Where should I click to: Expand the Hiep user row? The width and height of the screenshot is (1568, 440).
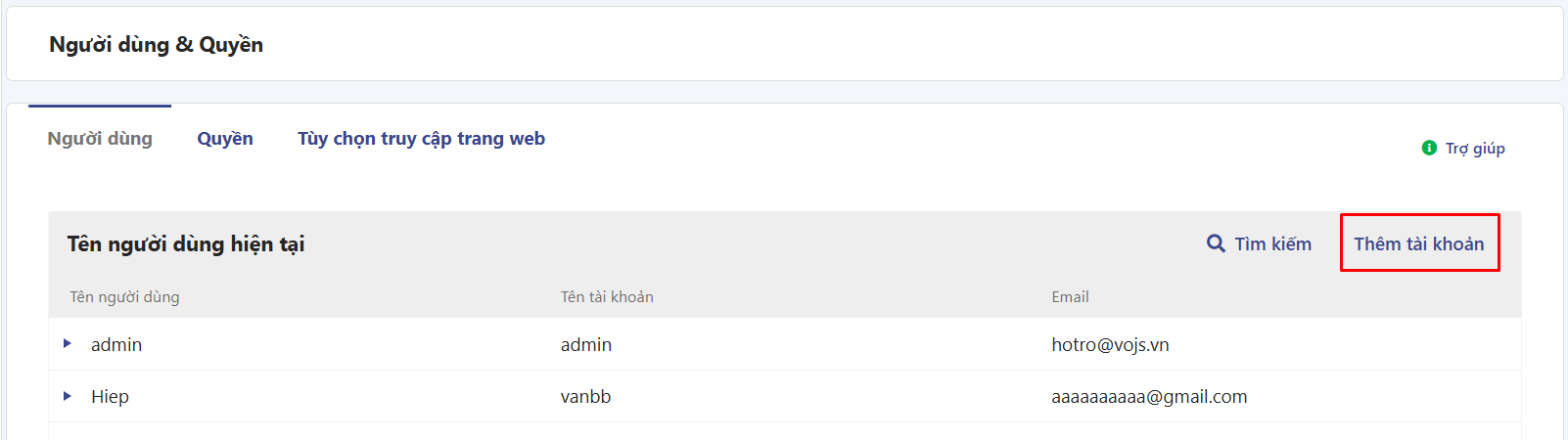(x=68, y=396)
